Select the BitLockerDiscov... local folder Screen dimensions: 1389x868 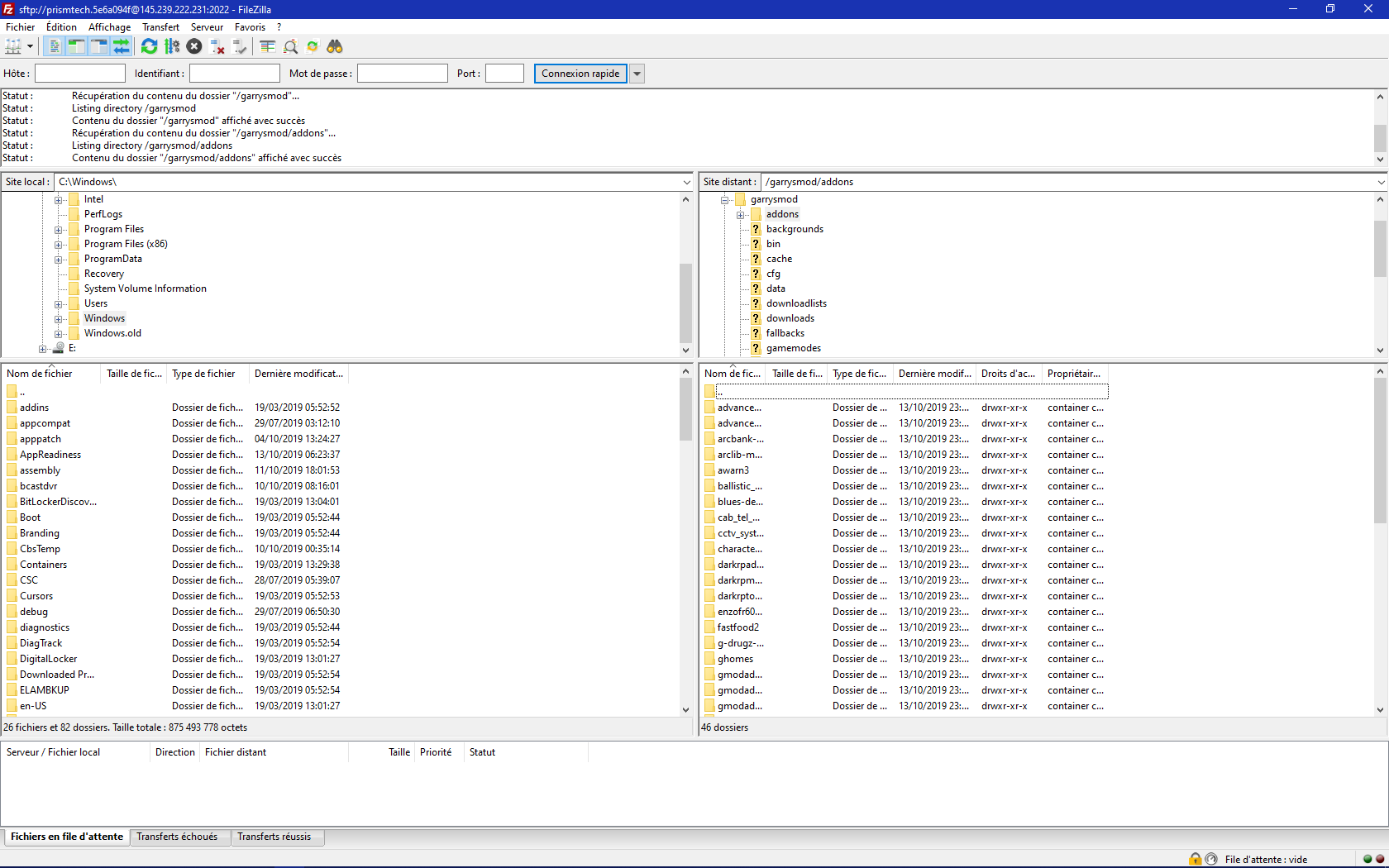tap(58, 502)
